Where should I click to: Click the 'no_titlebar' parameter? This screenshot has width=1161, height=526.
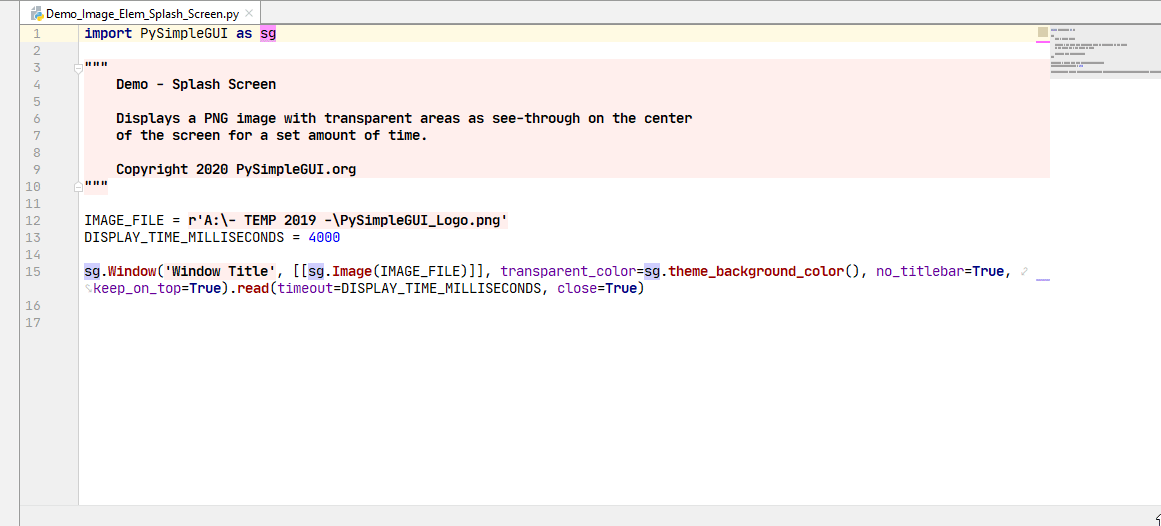tap(920, 272)
